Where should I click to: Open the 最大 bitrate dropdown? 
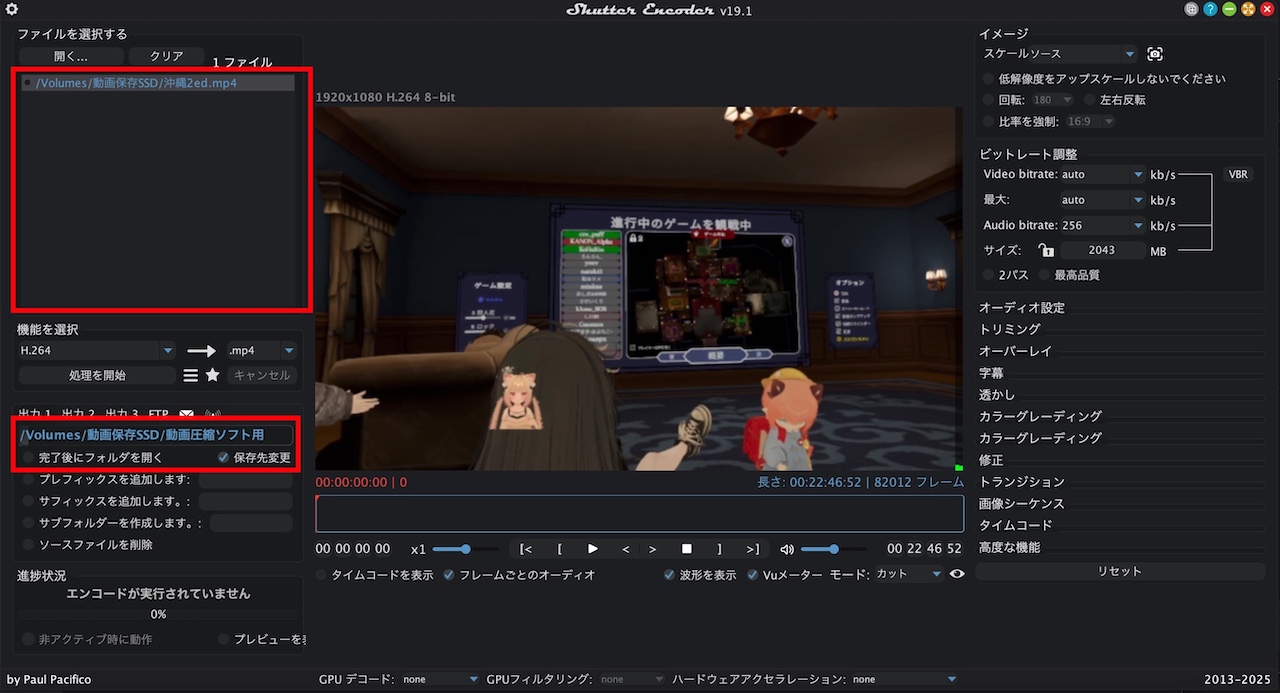pos(1102,200)
